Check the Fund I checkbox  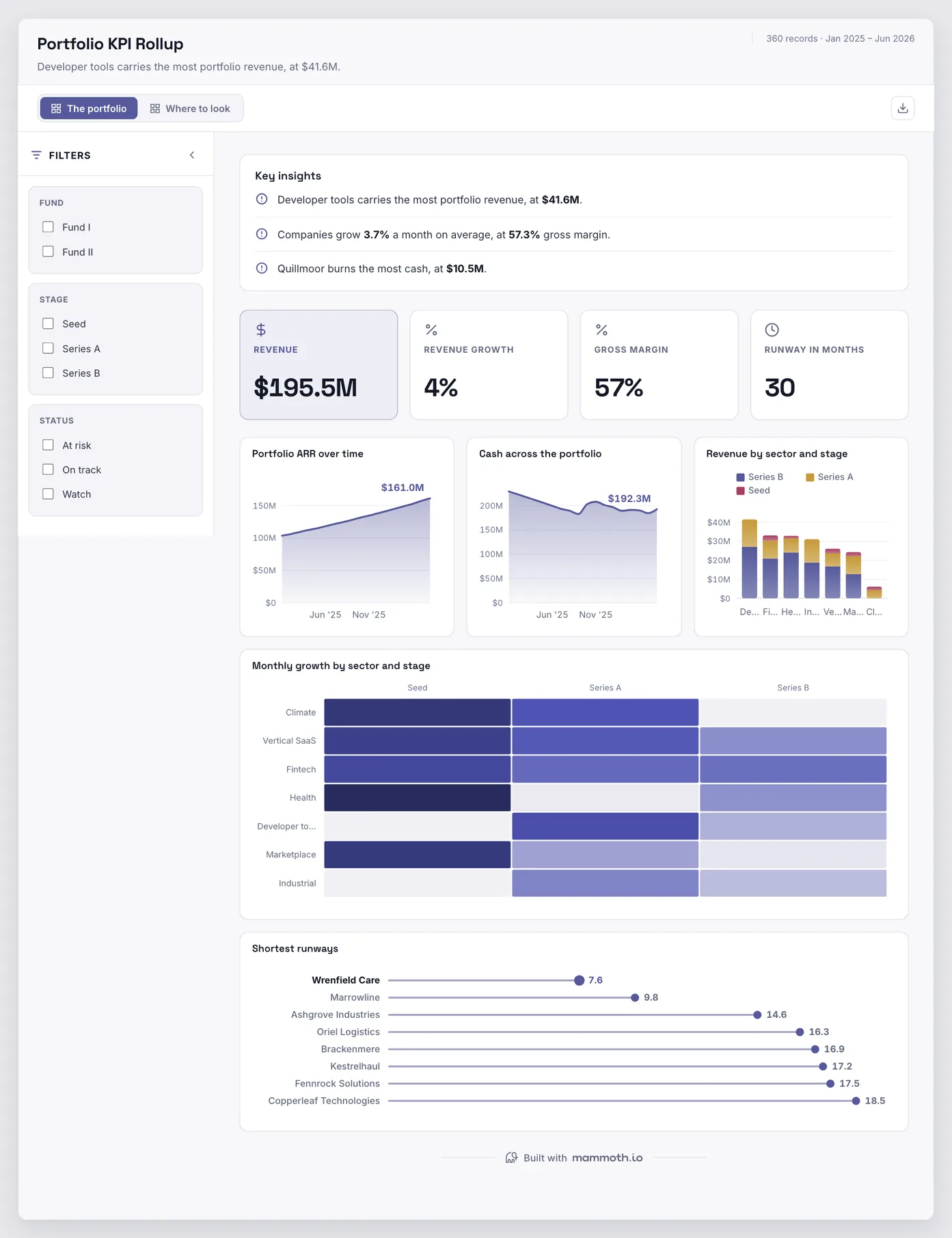point(48,227)
